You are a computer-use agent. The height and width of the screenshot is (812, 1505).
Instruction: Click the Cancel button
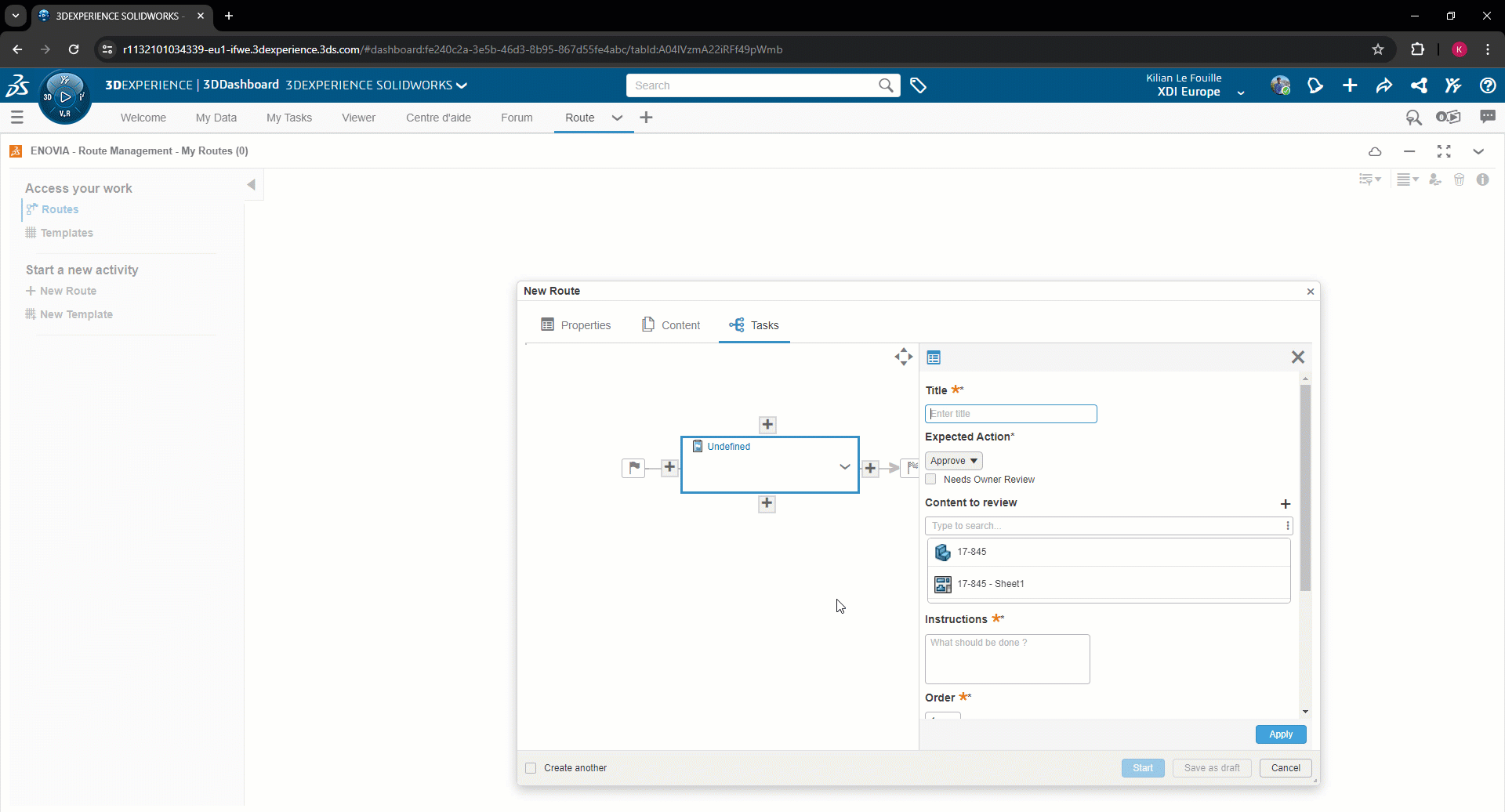(1285, 768)
